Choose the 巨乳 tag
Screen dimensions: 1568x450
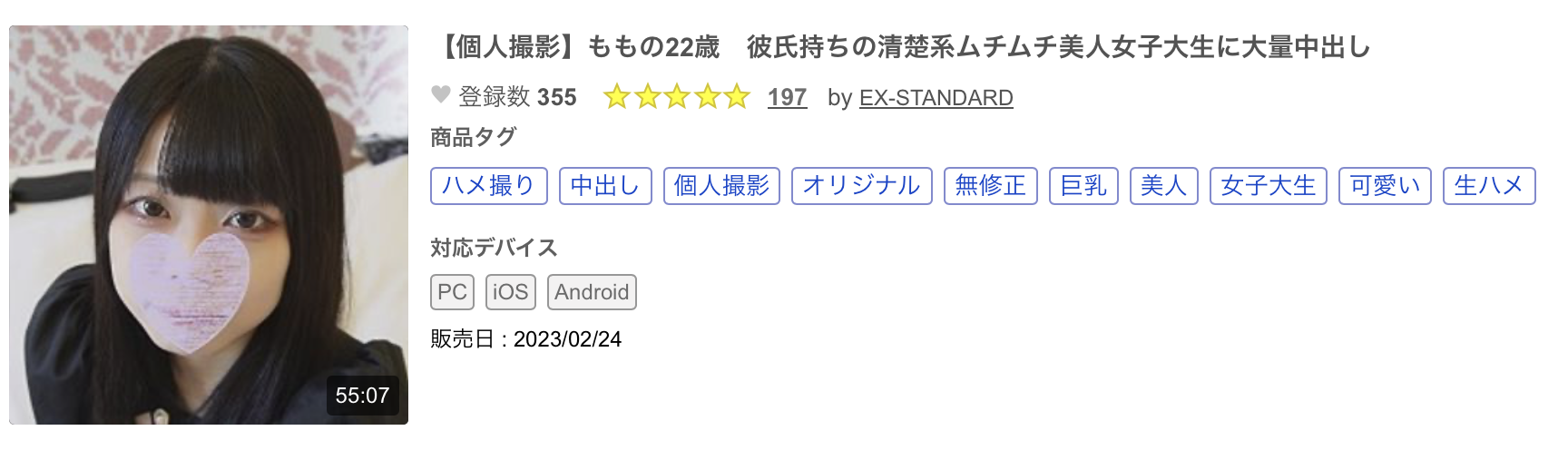pyautogui.click(x=1083, y=186)
